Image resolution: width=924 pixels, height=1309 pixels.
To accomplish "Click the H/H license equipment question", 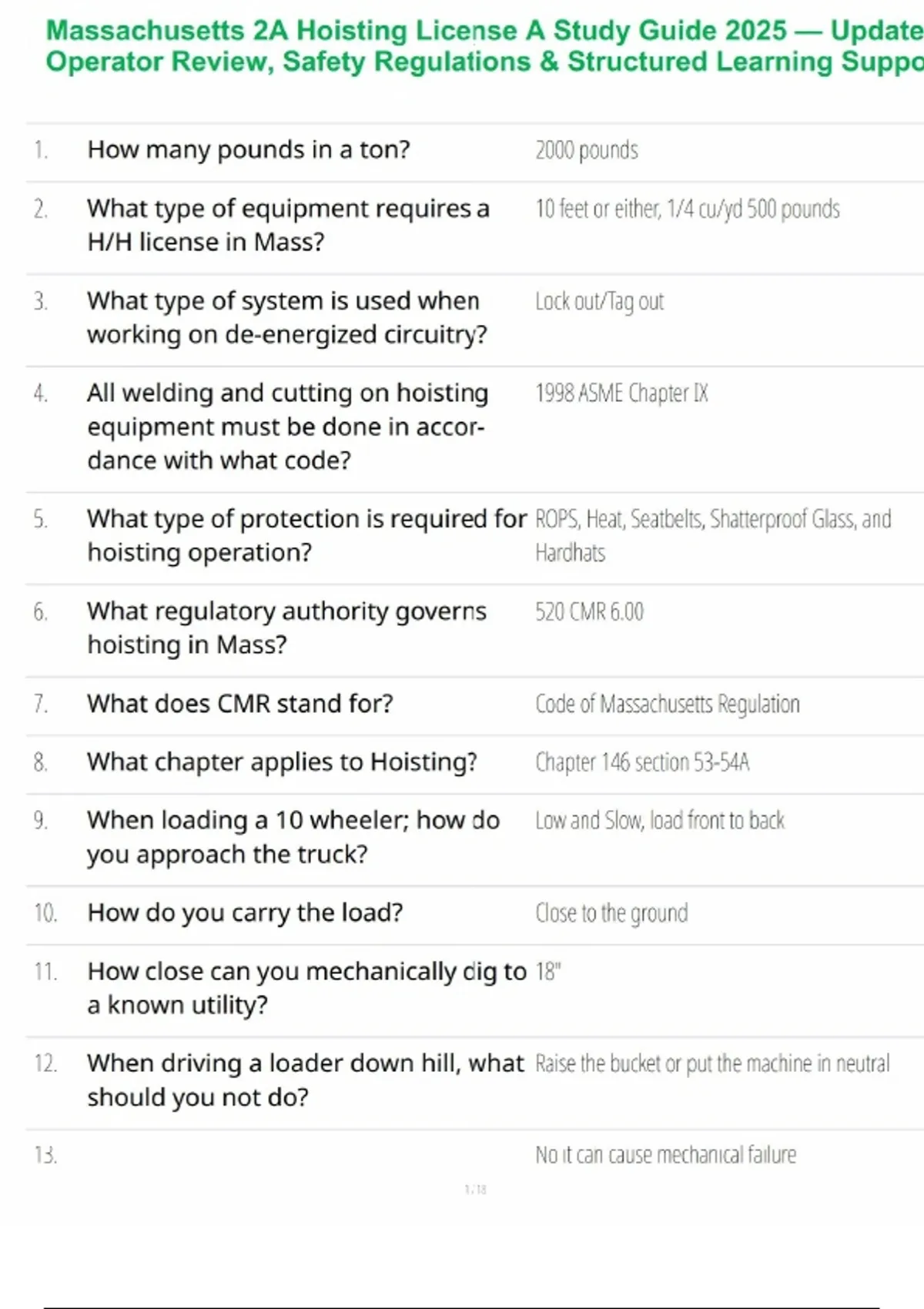I will tap(288, 225).
